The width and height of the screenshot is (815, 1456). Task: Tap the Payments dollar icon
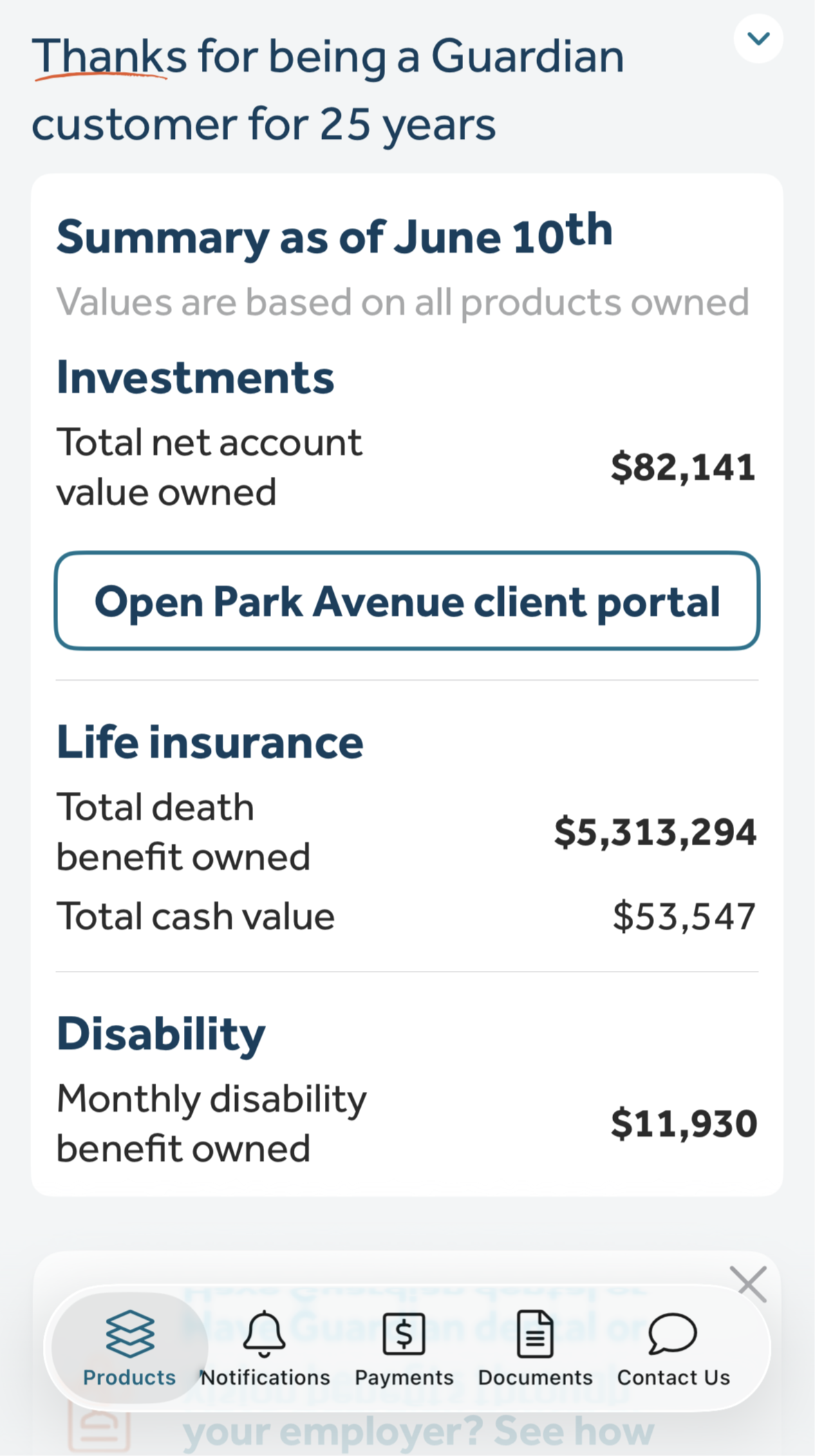click(x=404, y=1334)
